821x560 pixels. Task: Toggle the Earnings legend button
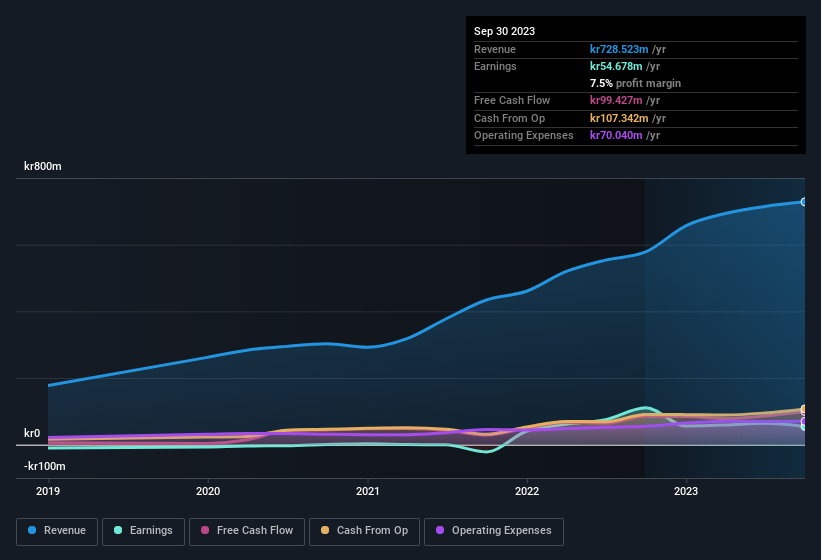click(x=143, y=531)
